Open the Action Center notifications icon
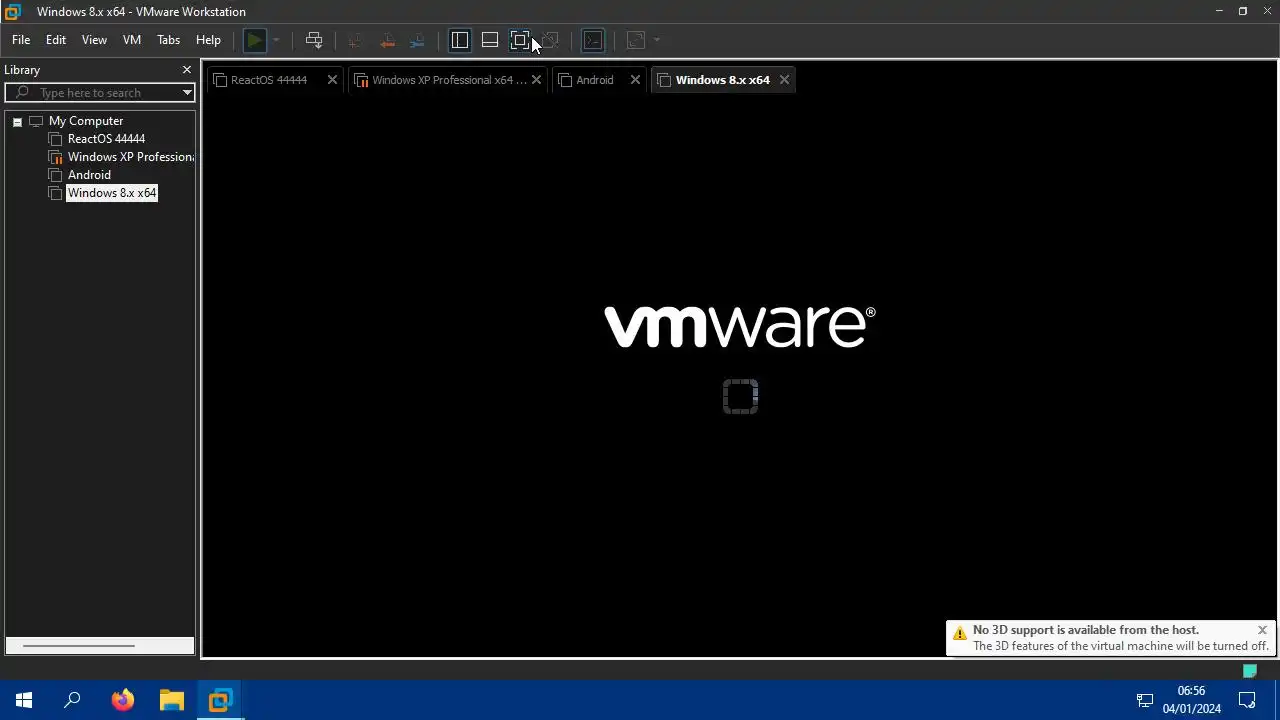This screenshot has height=720, width=1280. click(1247, 700)
